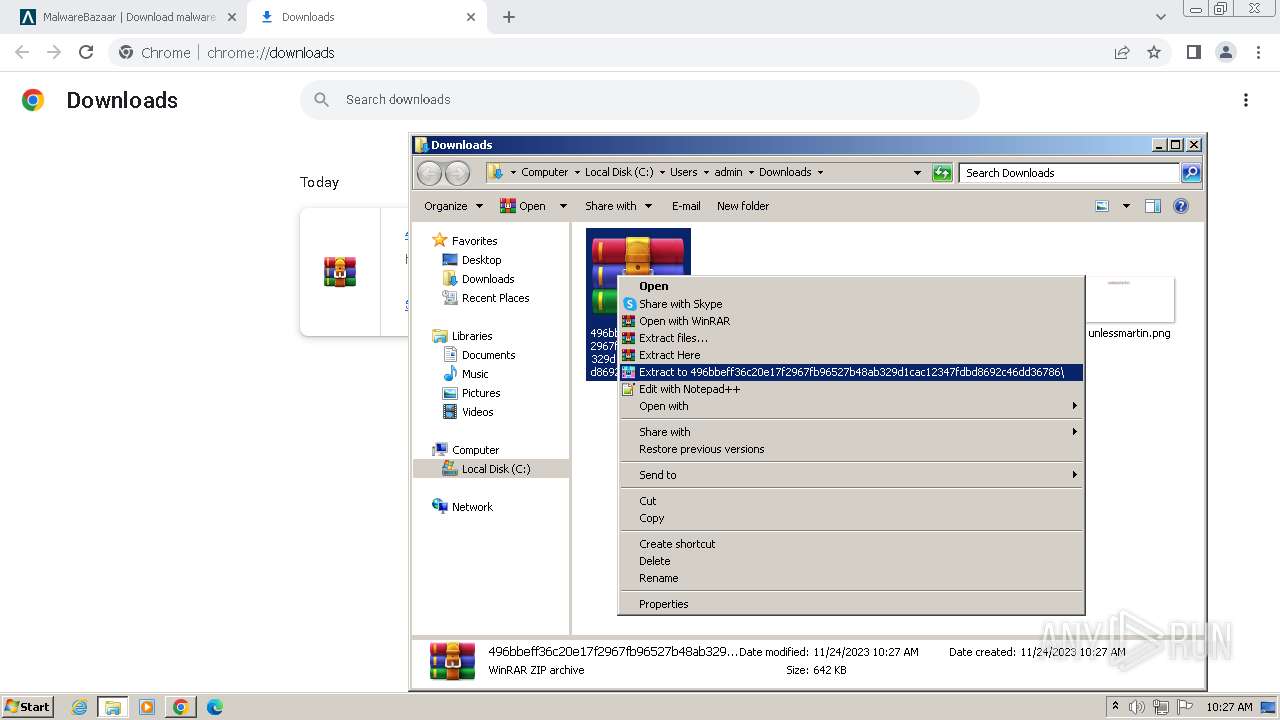Select Documents library

coord(488,355)
